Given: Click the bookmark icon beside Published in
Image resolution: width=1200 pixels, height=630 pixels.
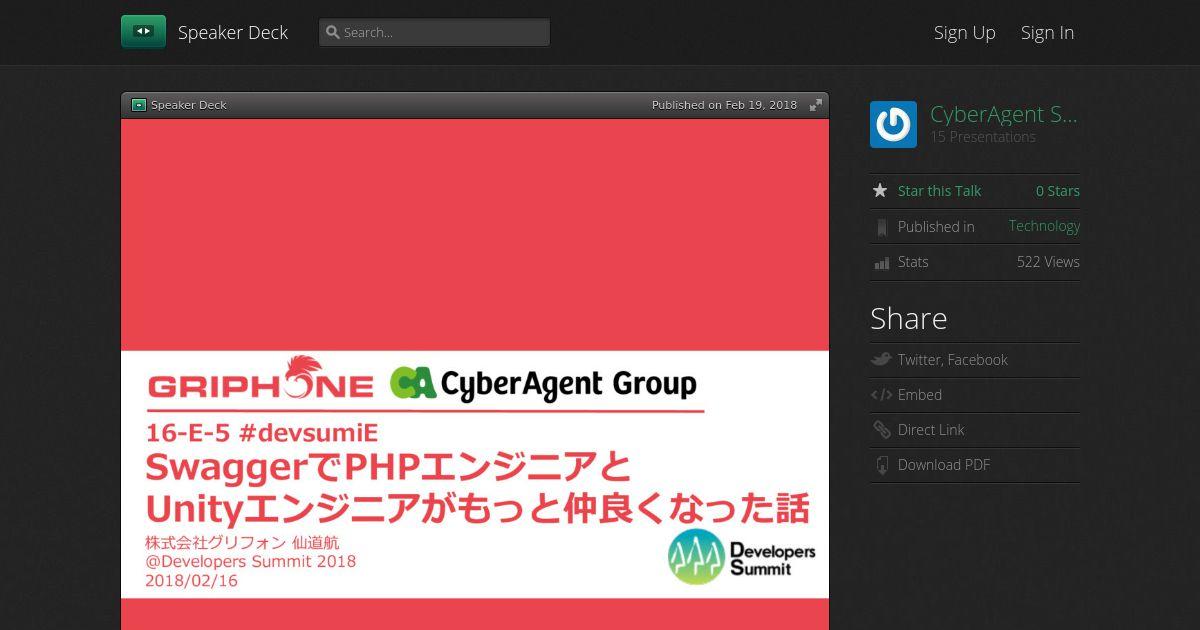Looking at the screenshot, I should [881, 227].
